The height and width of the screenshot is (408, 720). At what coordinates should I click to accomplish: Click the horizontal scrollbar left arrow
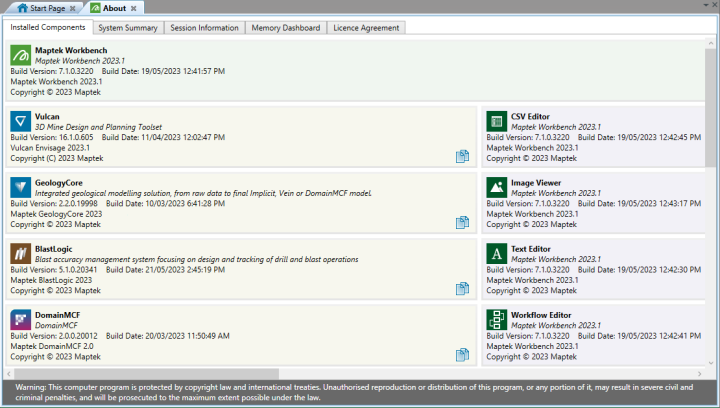tap(9, 374)
